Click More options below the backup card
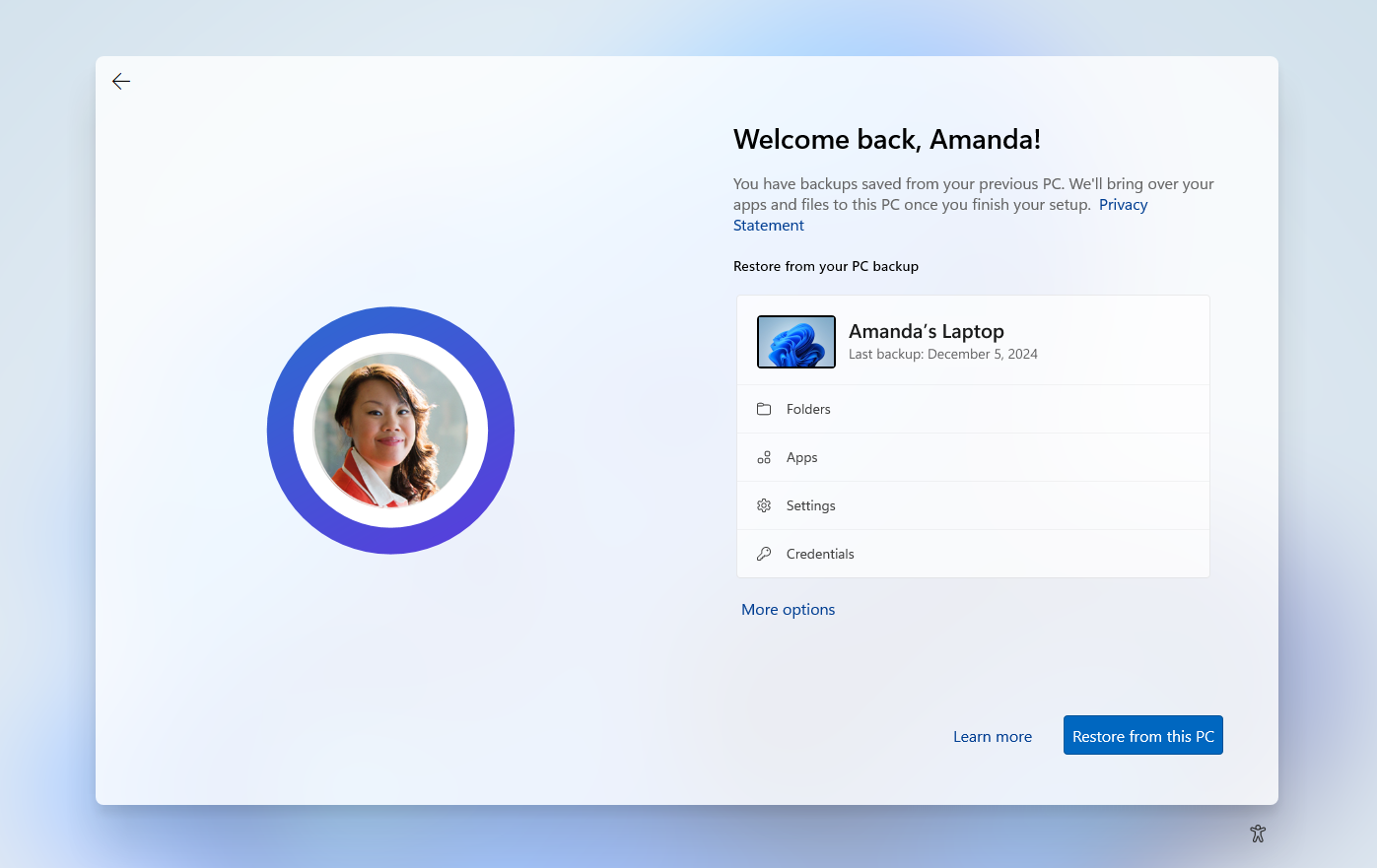 pos(788,609)
